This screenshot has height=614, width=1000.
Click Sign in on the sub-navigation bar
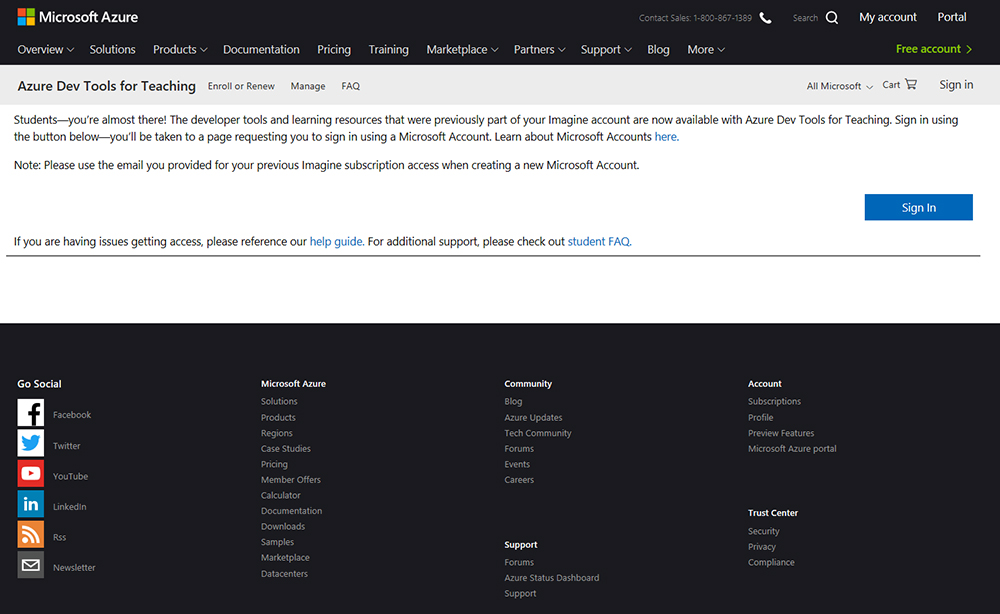coord(956,85)
